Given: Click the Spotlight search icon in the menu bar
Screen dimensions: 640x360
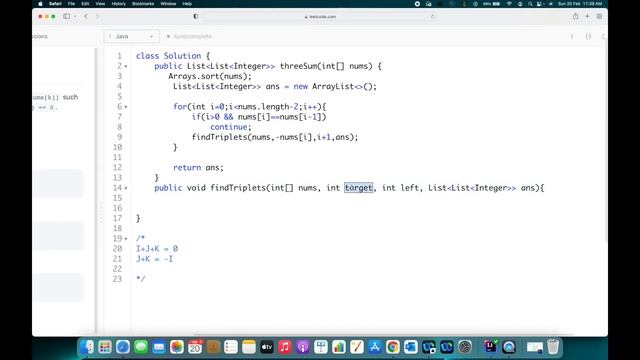Looking at the screenshot, I should (530, 4).
